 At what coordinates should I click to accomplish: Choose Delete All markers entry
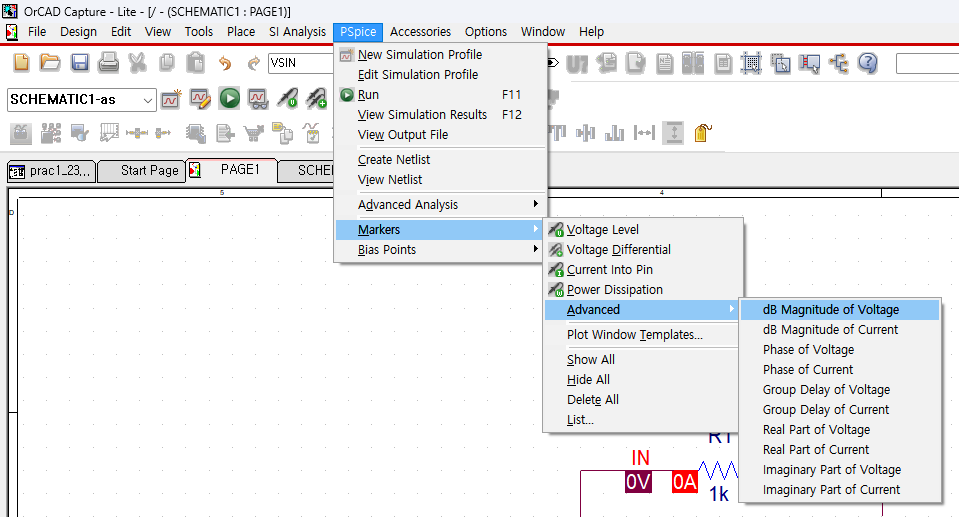(642, 400)
